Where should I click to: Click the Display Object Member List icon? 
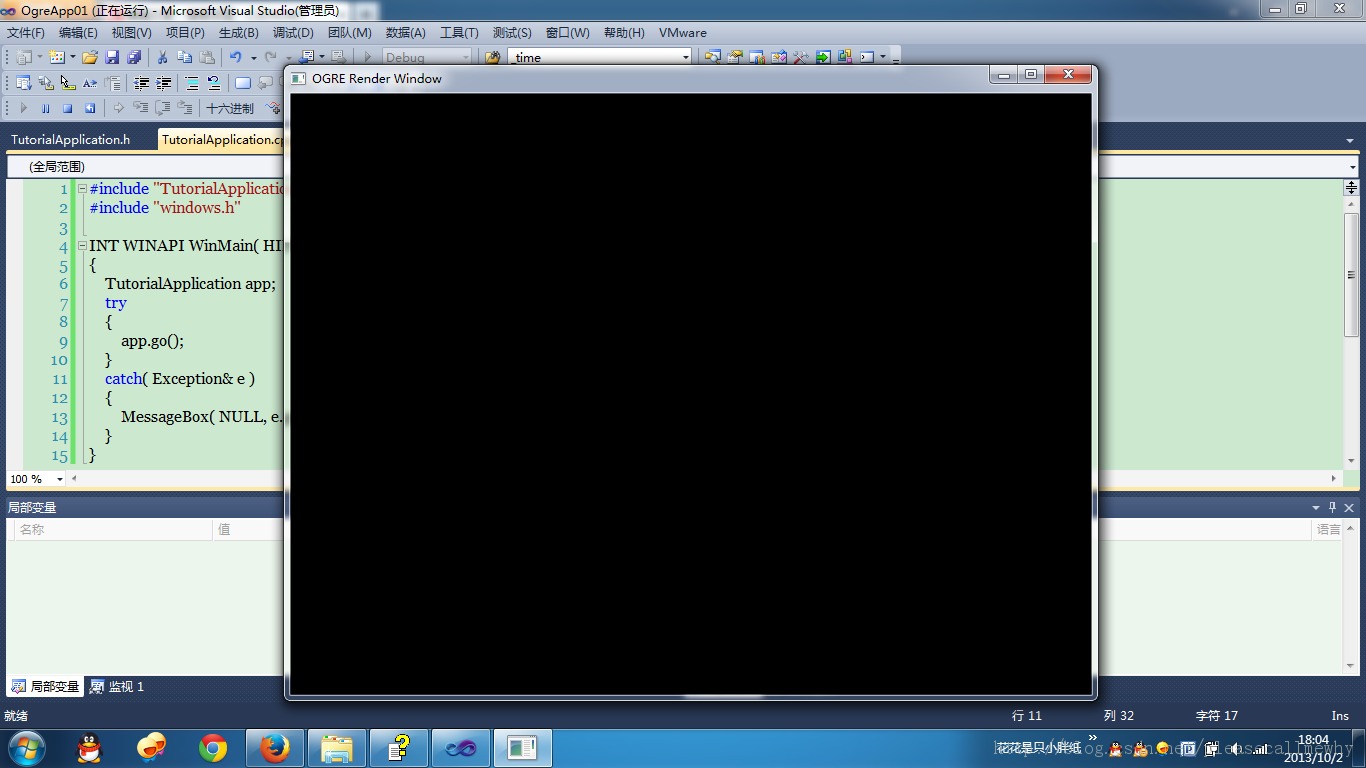coord(24,83)
